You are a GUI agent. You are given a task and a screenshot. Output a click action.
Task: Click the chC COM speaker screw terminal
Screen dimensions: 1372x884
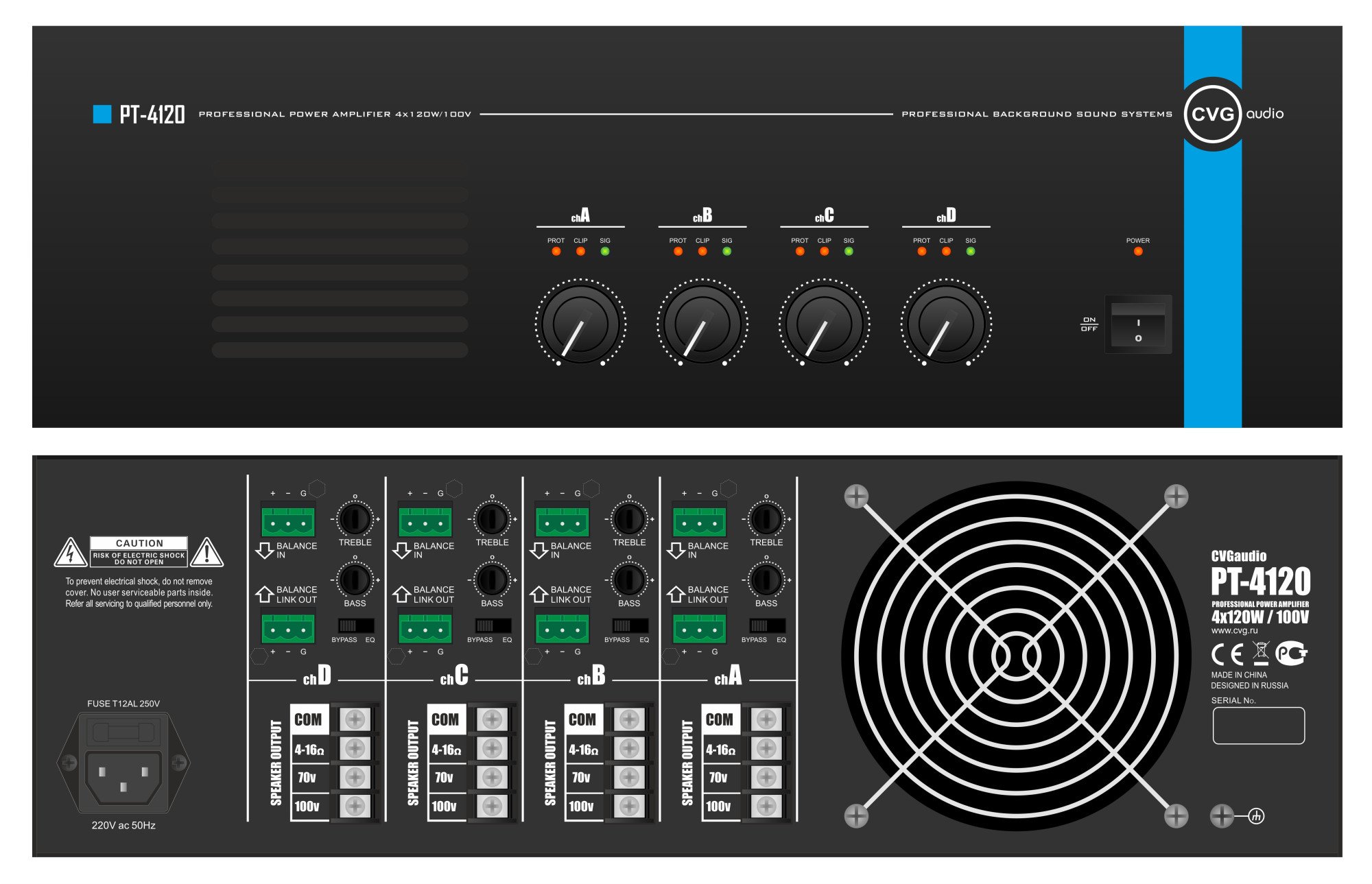[492, 719]
